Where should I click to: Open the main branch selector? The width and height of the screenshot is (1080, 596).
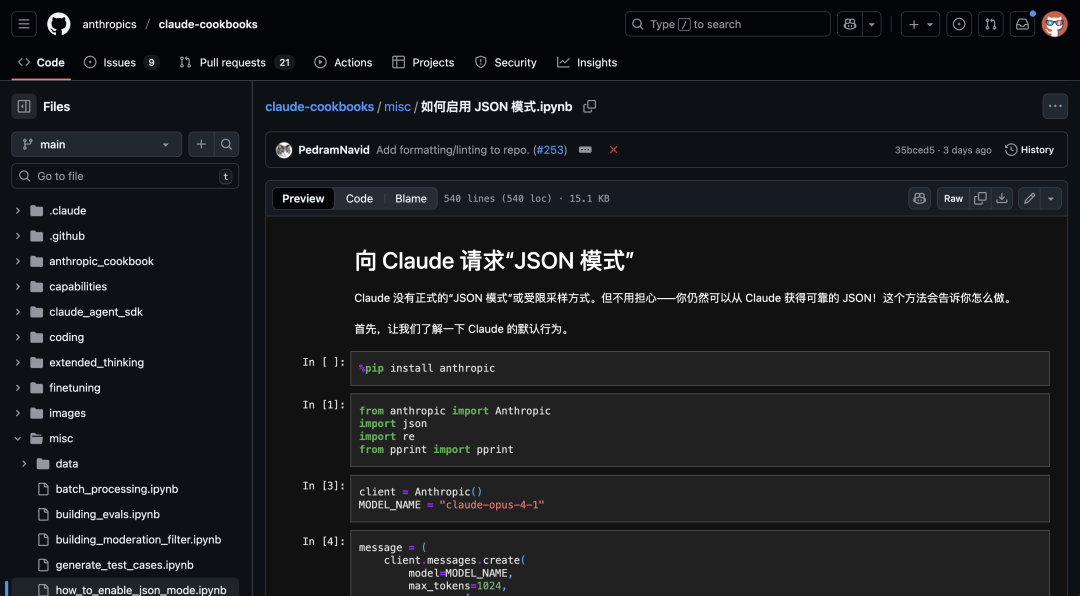point(96,144)
